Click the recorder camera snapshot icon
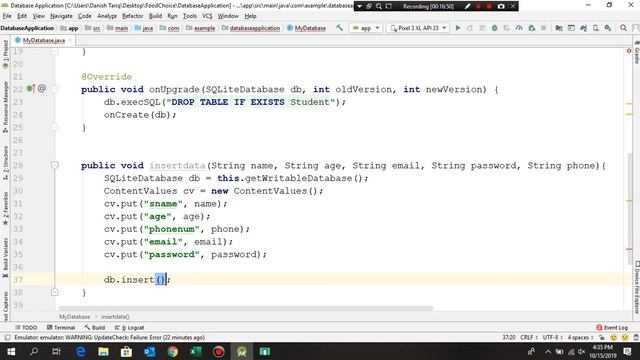 [x=501, y=6]
